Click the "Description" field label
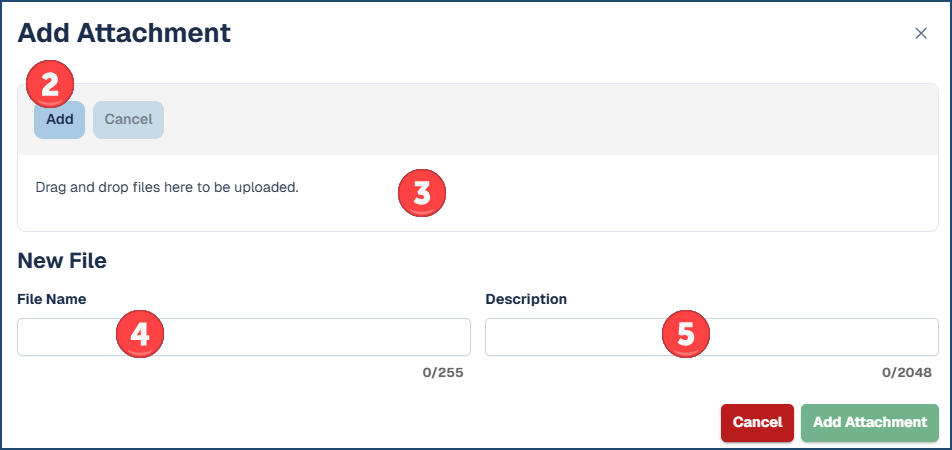 click(x=526, y=299)
